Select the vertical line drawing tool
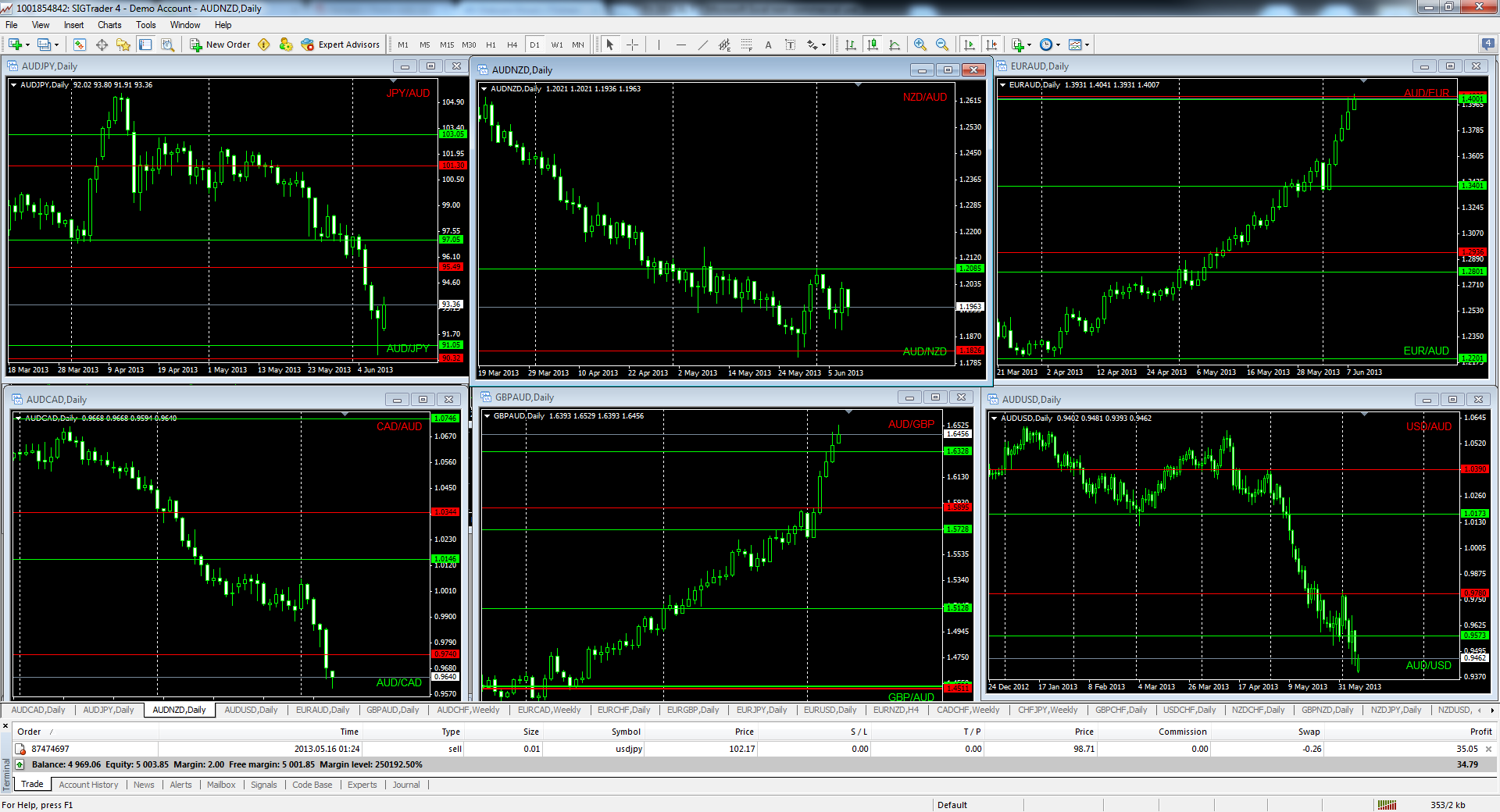This screenshot has height=812, width=1500. point(659,45)
